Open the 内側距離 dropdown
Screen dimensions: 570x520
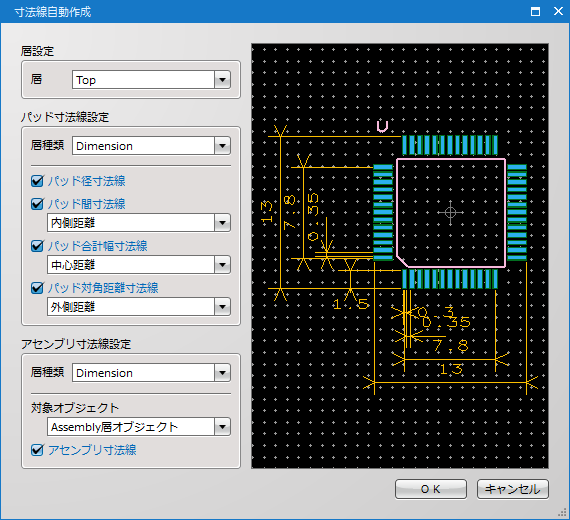pyautogui.click(x=139, y=223)
